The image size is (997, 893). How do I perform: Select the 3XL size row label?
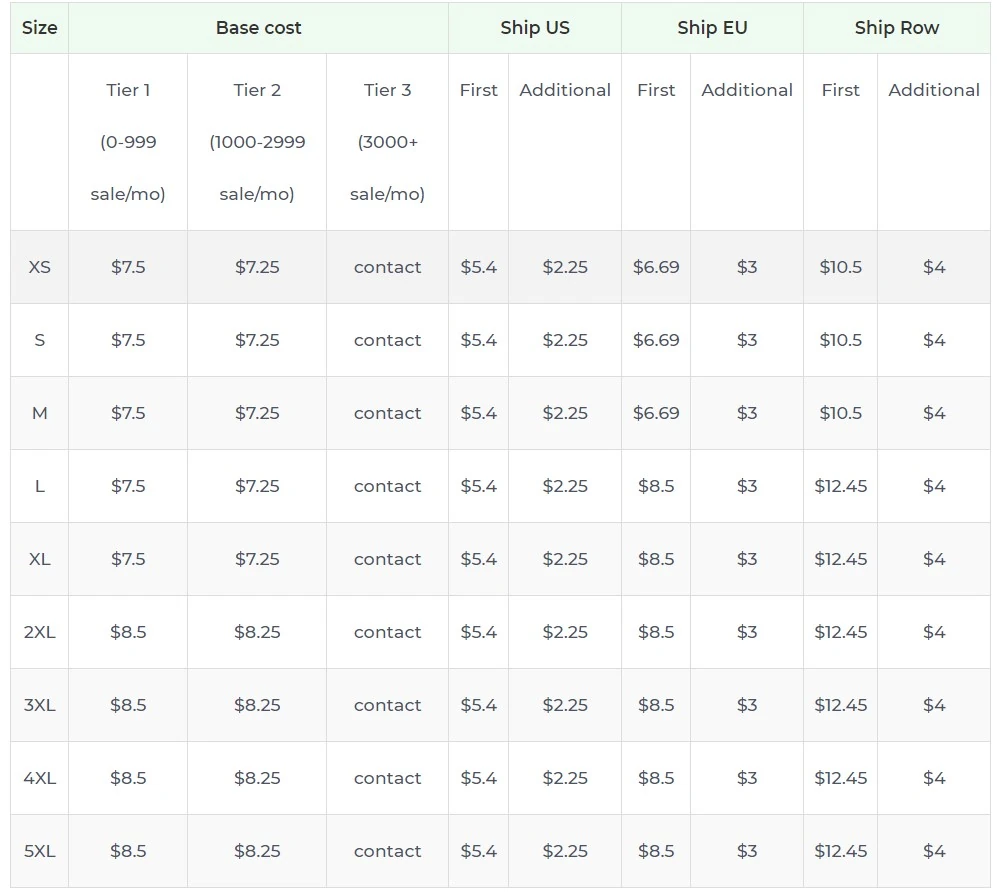tap(39, 705)
